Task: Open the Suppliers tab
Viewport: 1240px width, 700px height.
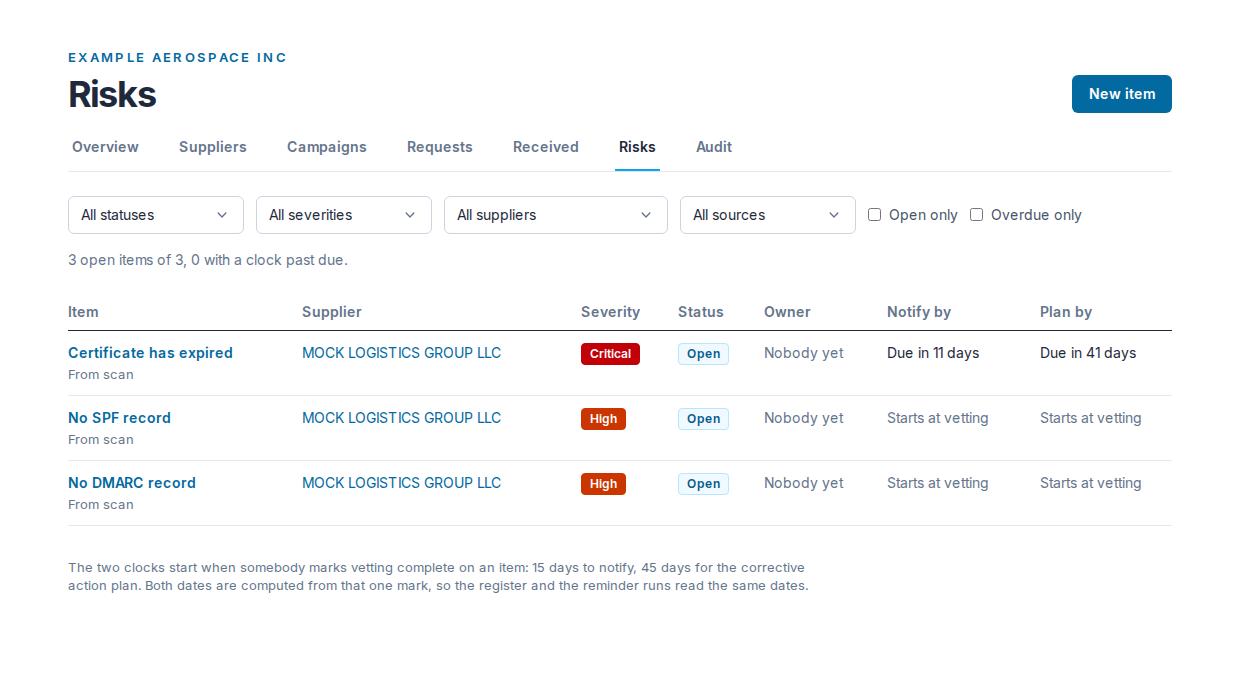Action: click(213, 147)
